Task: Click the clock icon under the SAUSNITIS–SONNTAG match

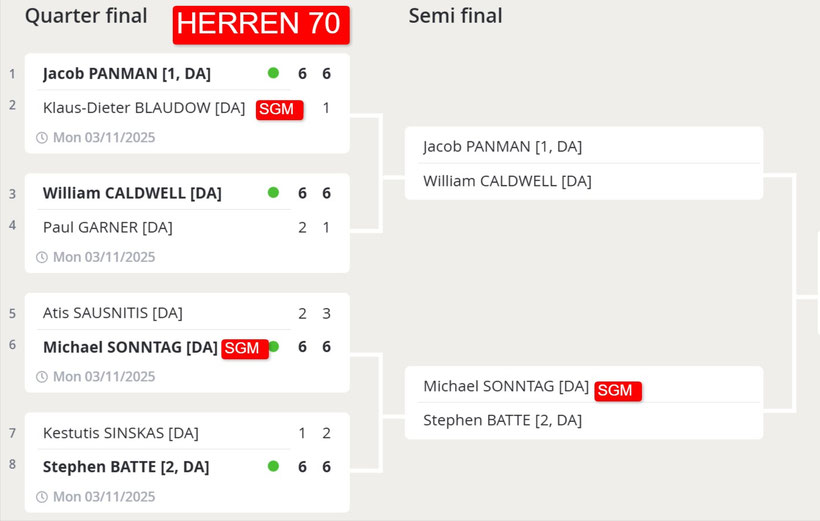Action: tap(42, 377)
